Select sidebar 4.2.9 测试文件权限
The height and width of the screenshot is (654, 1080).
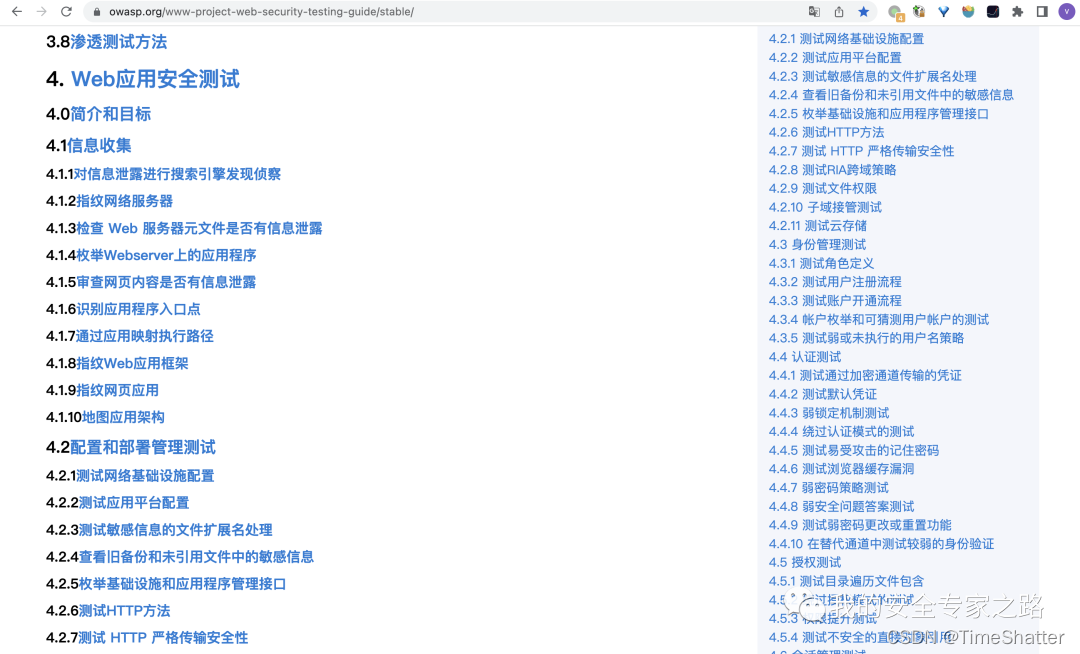823,188
